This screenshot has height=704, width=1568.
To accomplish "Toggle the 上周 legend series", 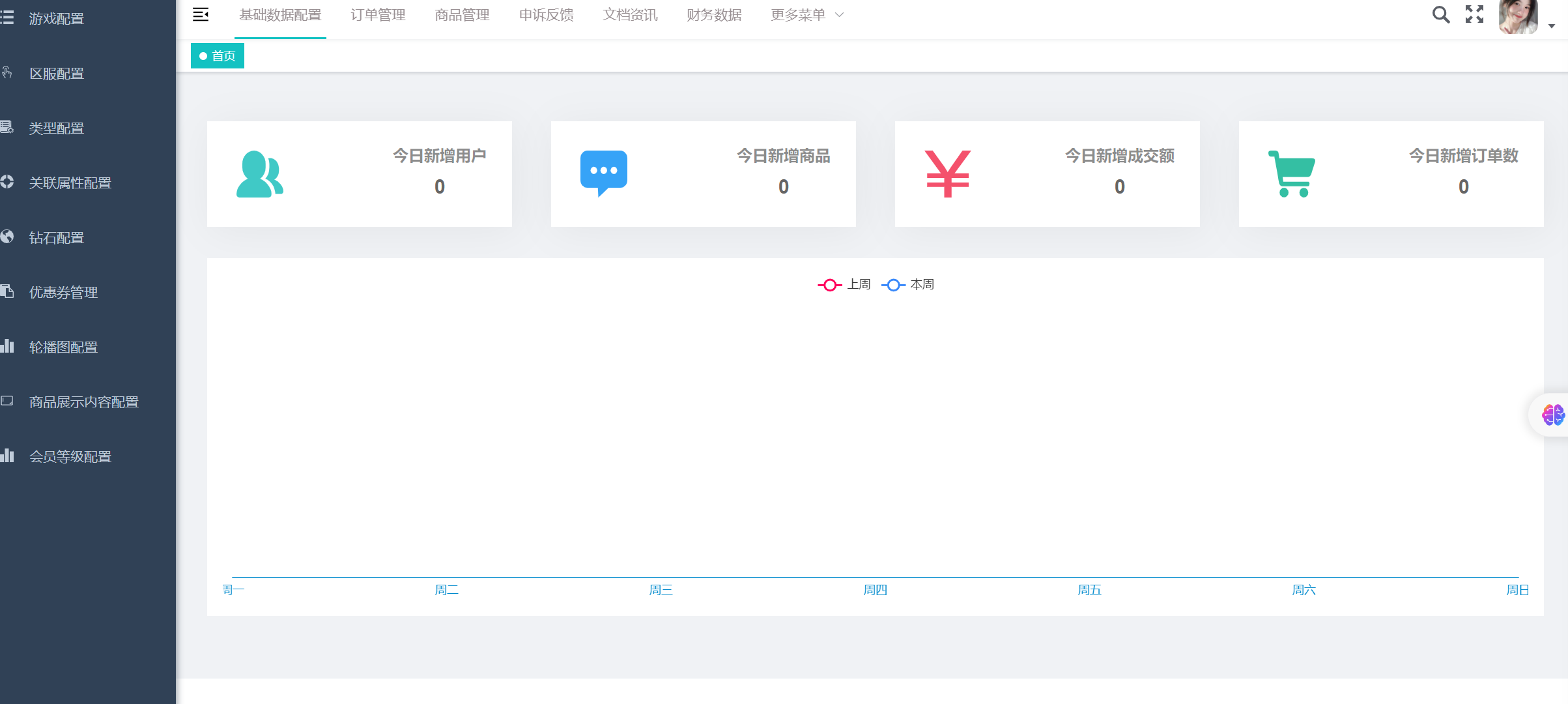I will [x=844, y=285].
